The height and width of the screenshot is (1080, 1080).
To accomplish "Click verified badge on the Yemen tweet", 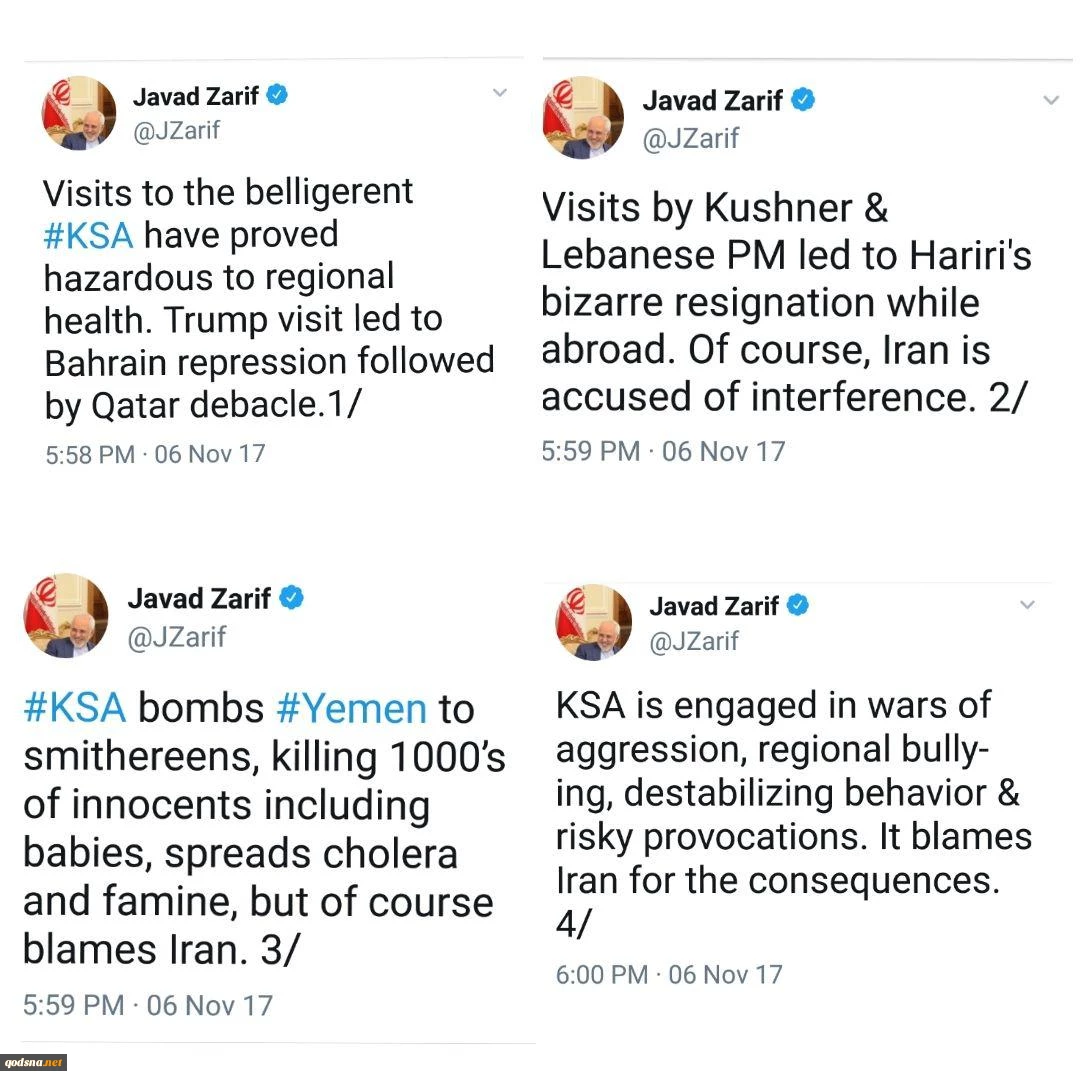I will (291, 597).
